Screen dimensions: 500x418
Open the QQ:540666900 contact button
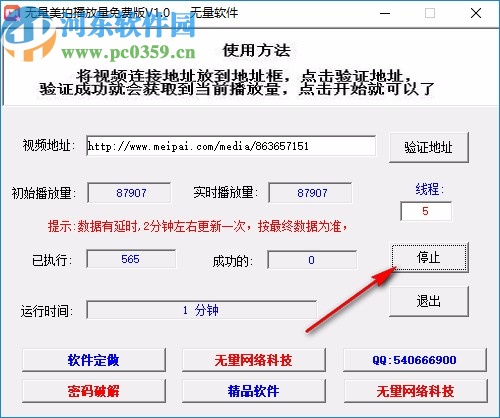pyautogui.click(x=415, y=360)
